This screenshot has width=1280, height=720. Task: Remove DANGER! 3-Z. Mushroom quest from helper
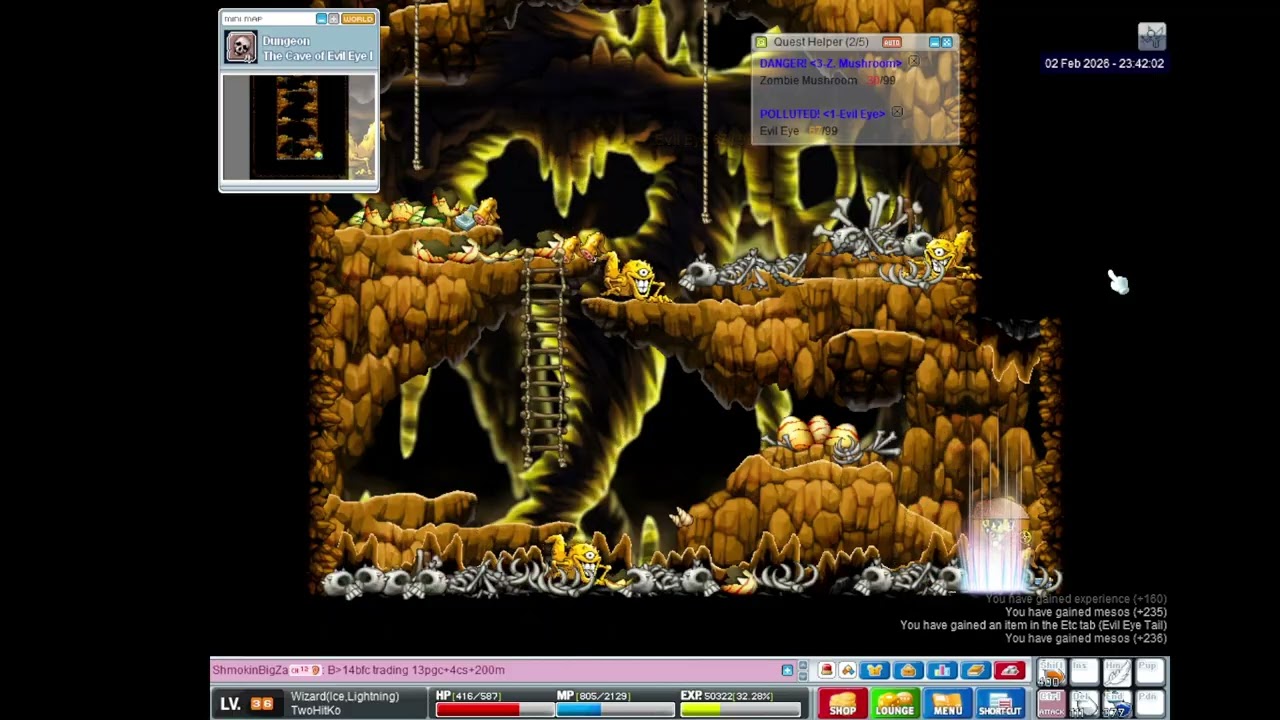[913, 61]
